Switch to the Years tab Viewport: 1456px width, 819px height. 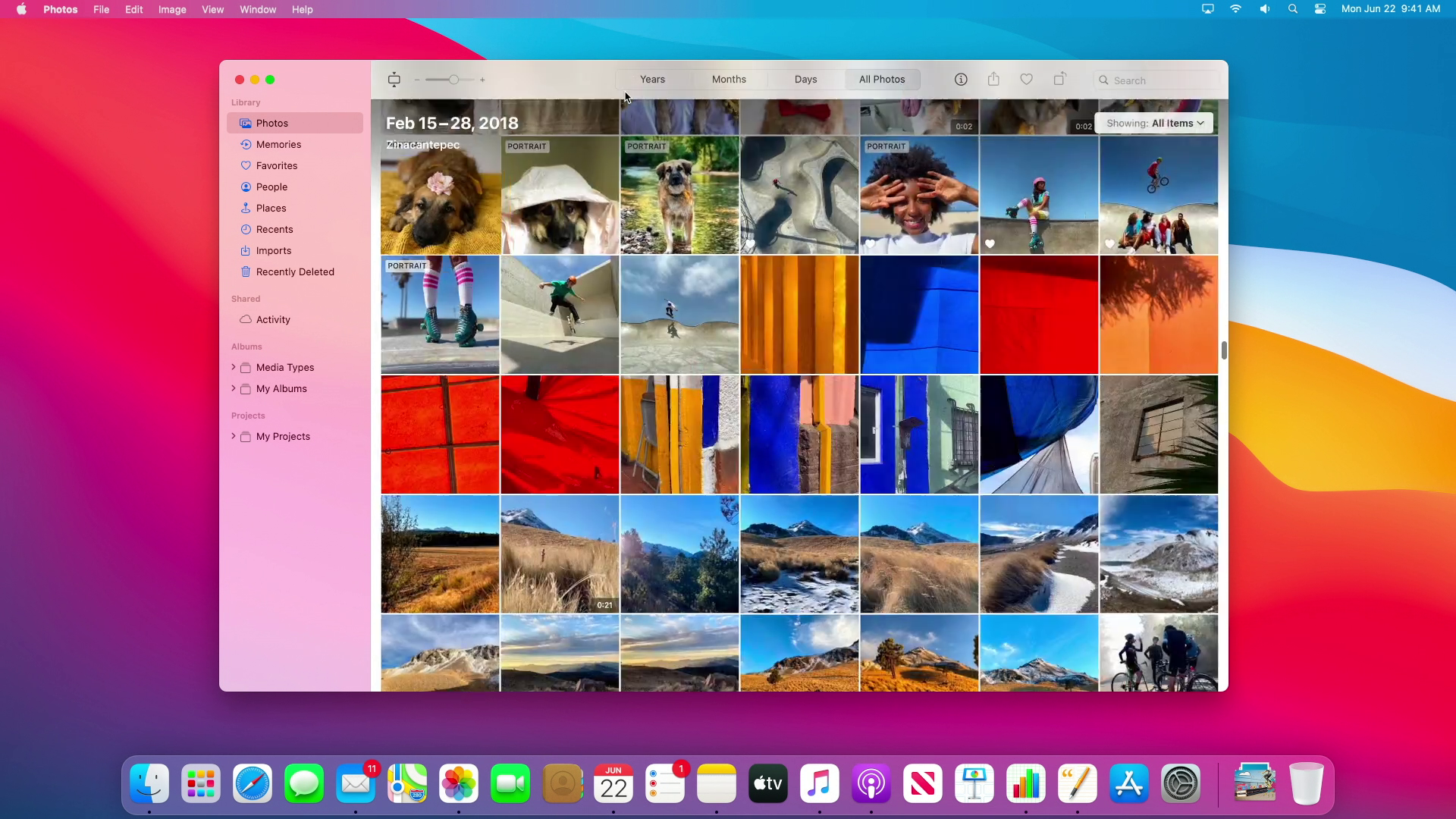tap(652, 80)
